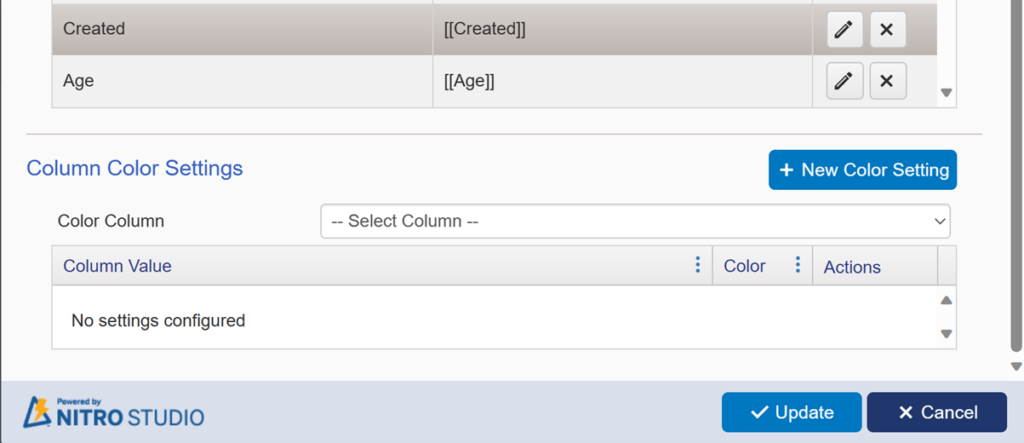Click the Actions column header
1024x443 pixels.
pyautogui.click(x=852, y=267)
